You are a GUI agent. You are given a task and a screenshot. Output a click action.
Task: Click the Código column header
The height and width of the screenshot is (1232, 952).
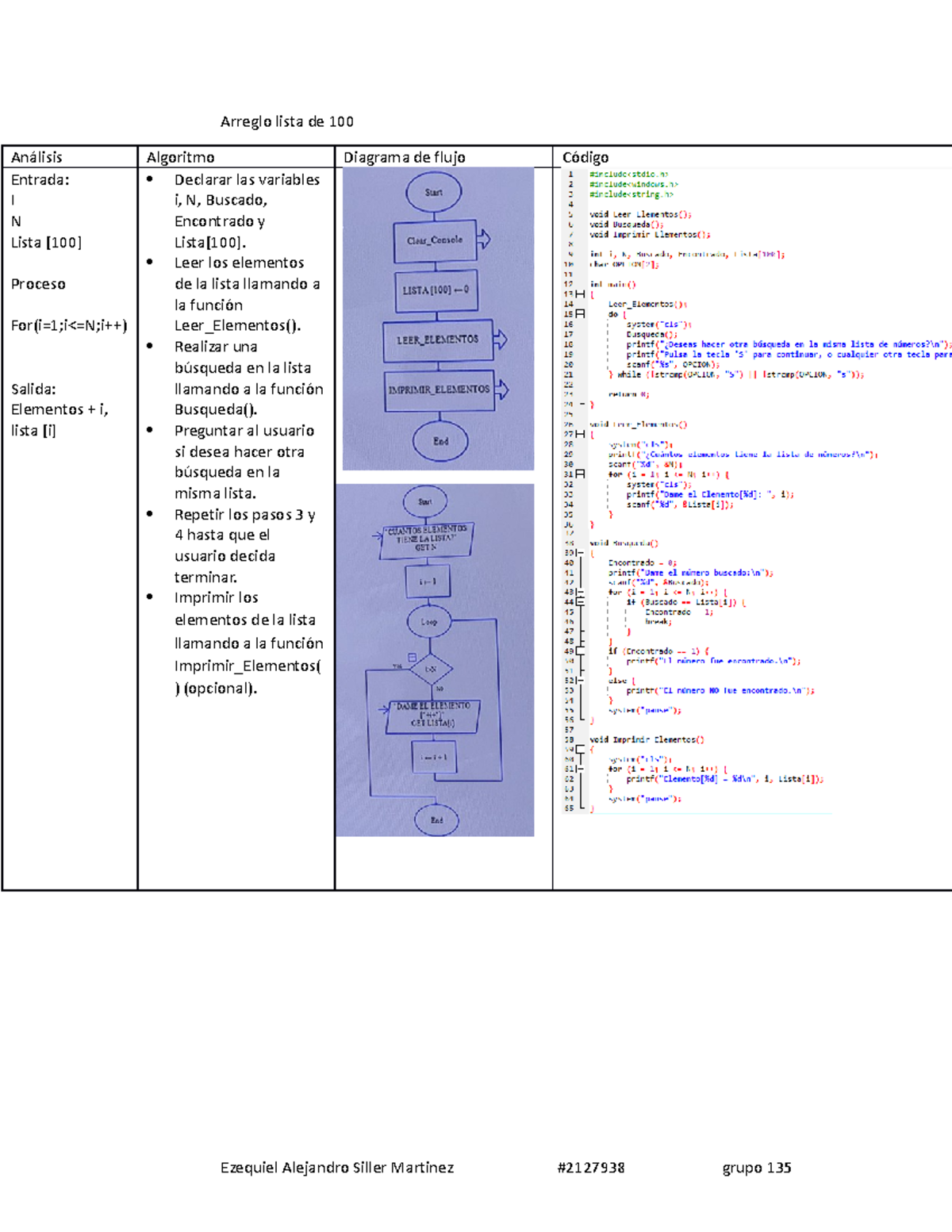[x=585, y=157]
